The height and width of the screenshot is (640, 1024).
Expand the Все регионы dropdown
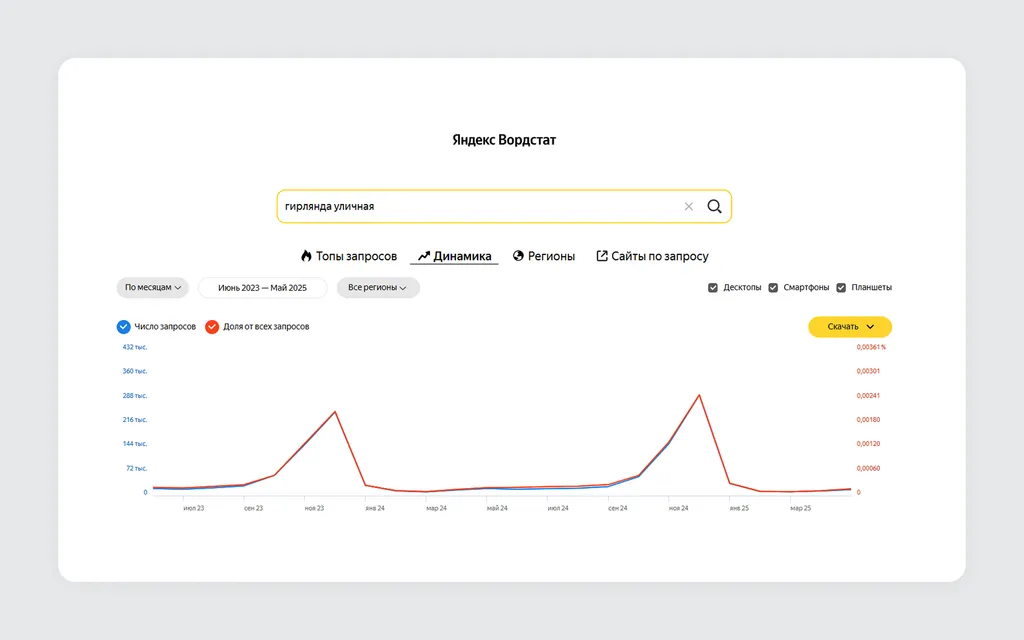tap(378, 287)
